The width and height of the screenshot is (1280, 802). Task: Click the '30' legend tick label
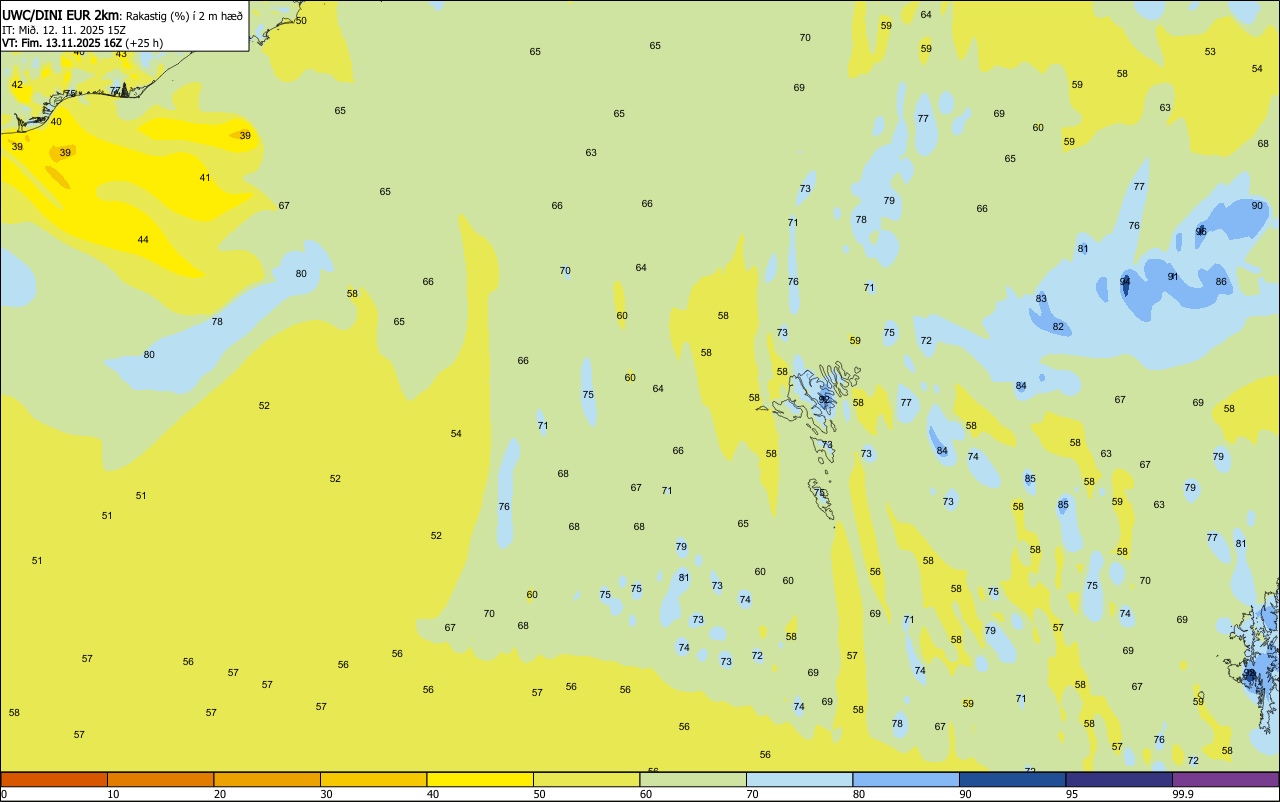point(326,794)
